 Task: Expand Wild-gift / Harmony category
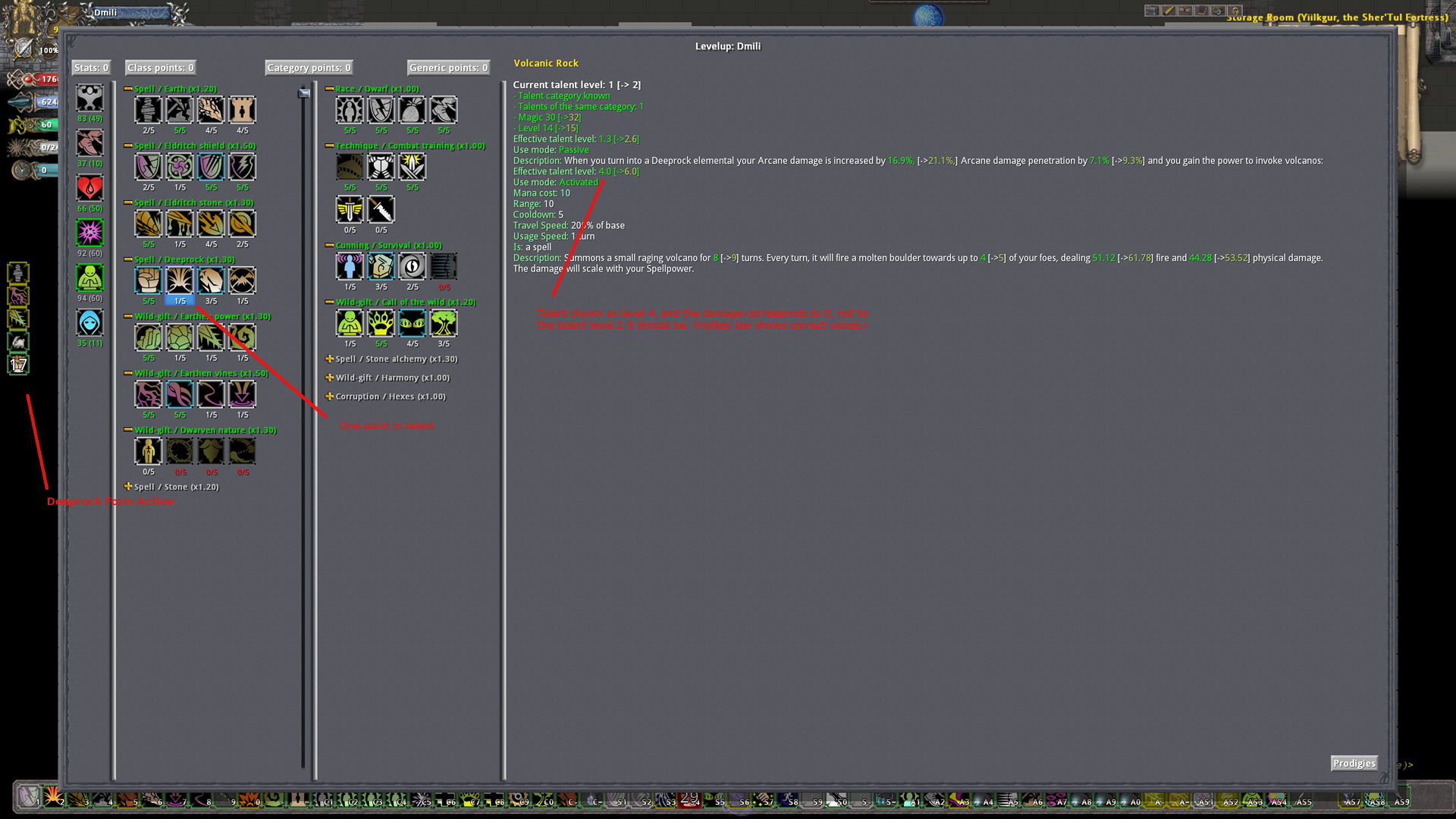[330, 378]
